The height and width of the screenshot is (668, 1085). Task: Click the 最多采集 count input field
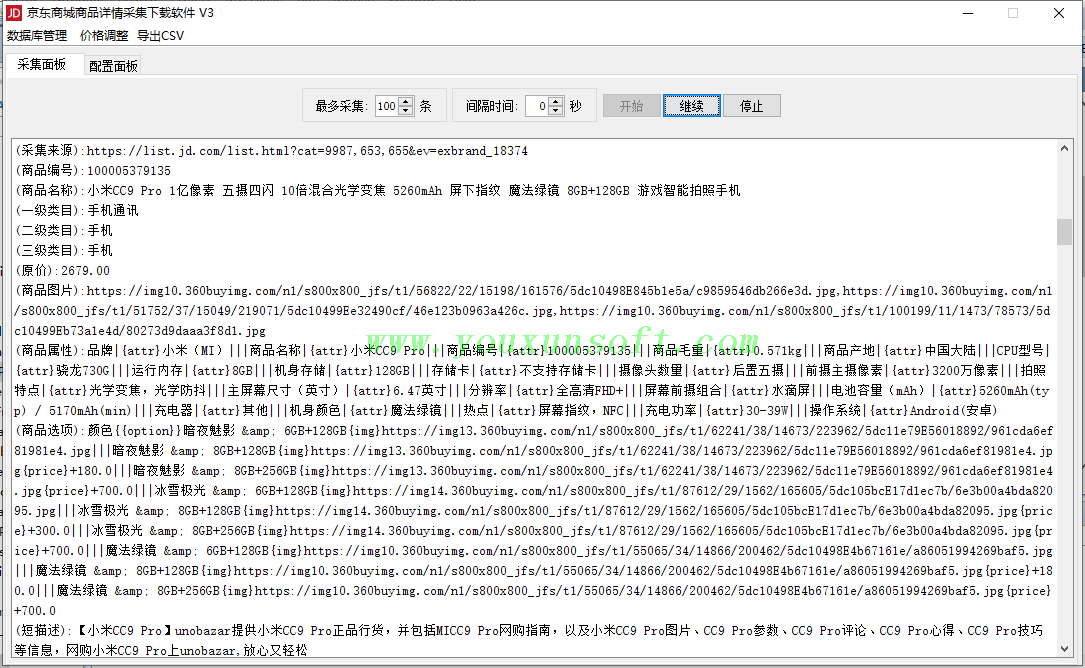pos(387,106)
